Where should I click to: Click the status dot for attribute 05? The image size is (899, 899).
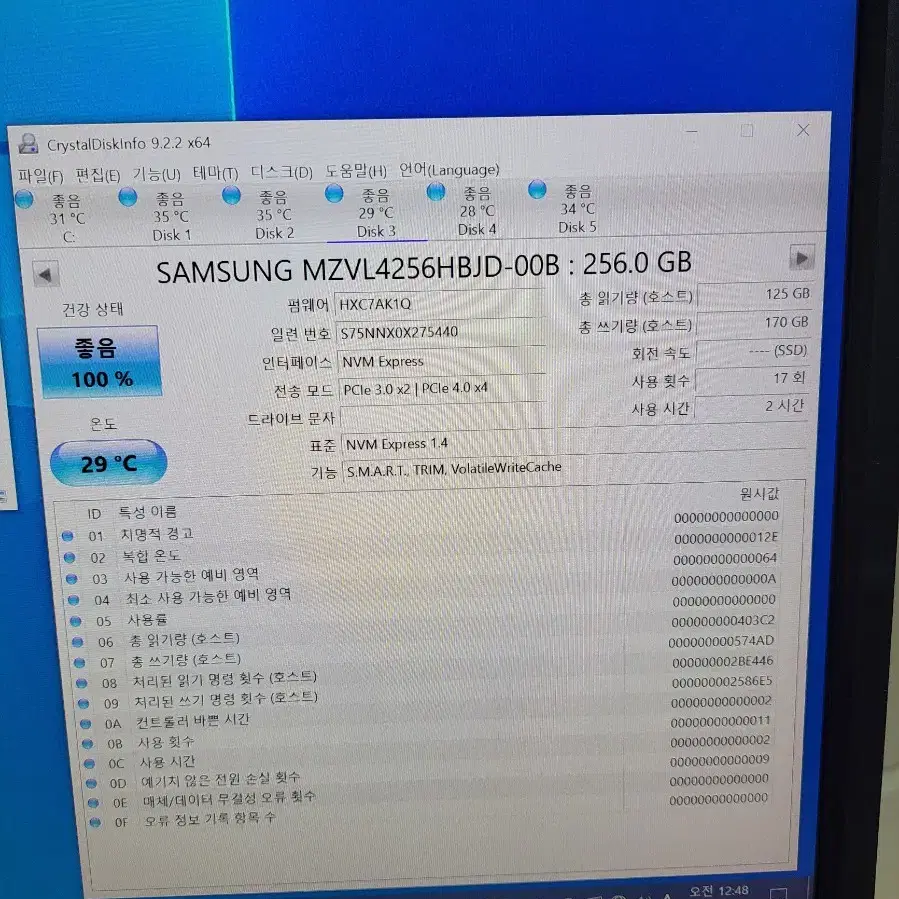pyautogui.click(x=75, y=621)
